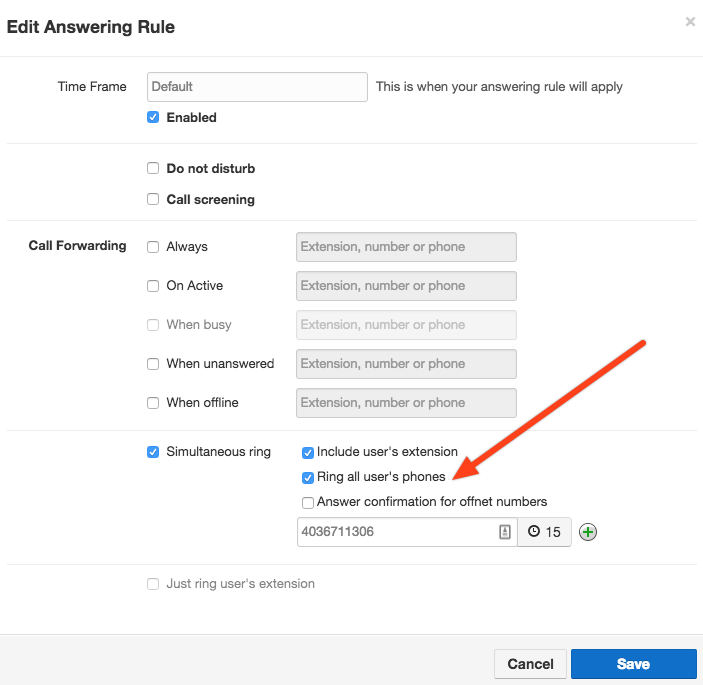Uncheck Simultaneous ring

153,451
